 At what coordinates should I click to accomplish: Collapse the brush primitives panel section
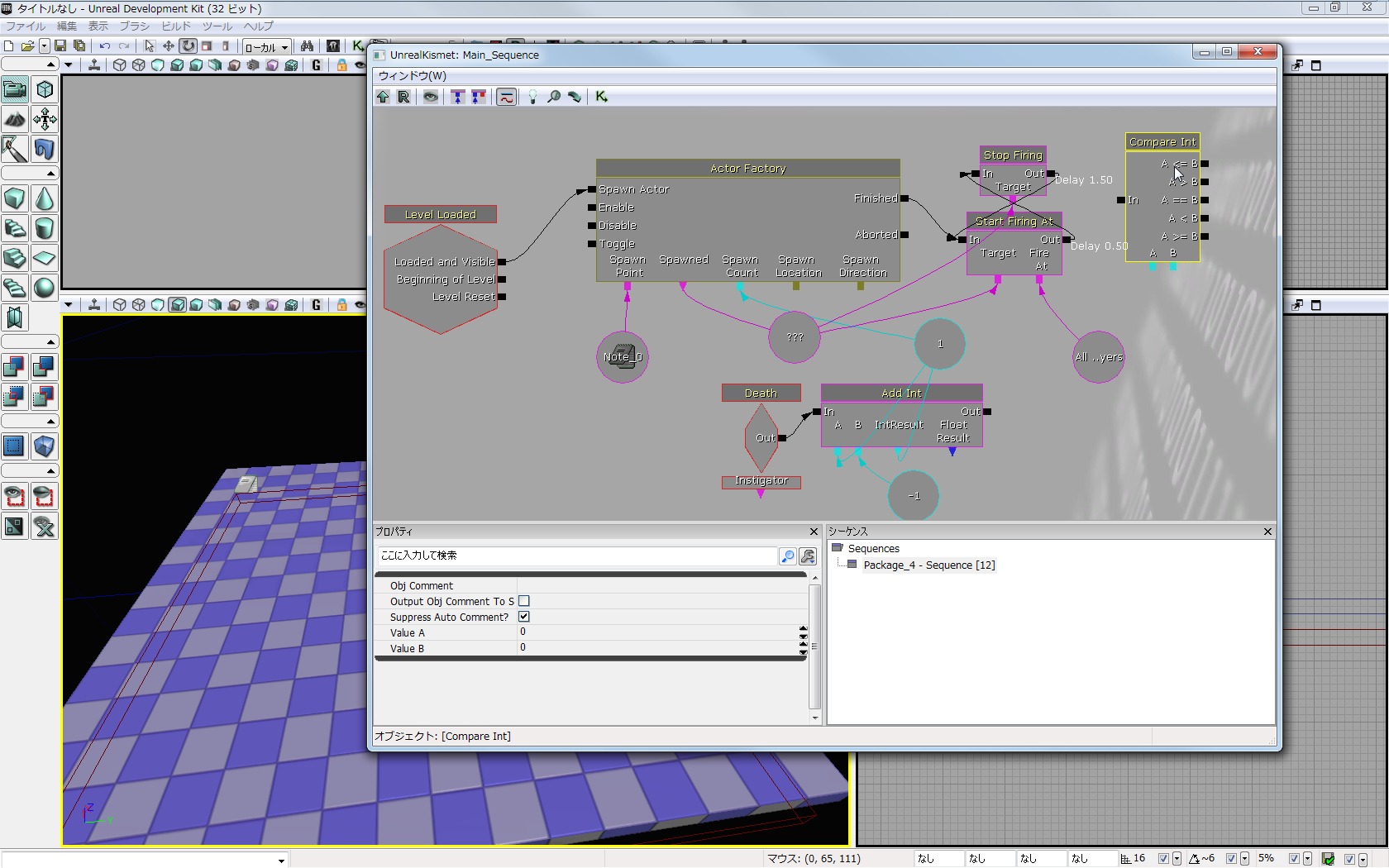coord(50,174)
